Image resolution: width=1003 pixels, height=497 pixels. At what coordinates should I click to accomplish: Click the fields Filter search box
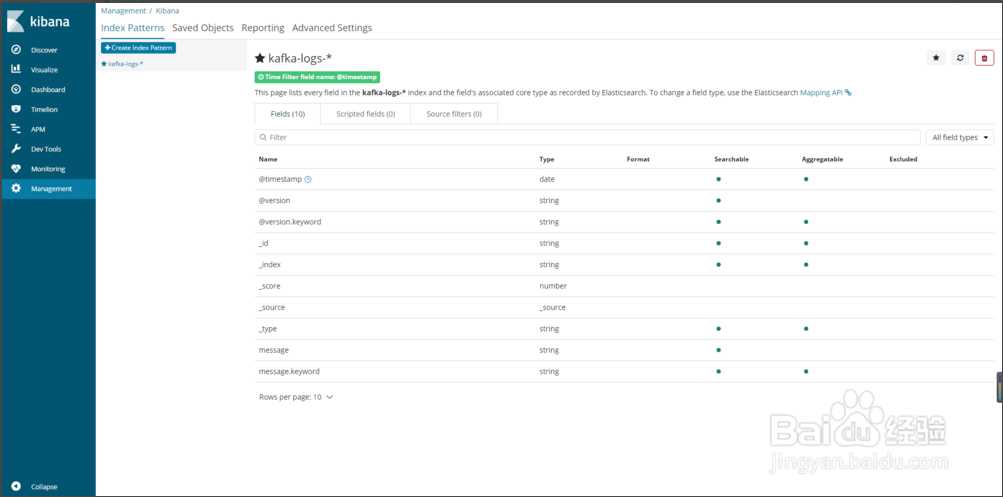[588, 137]
